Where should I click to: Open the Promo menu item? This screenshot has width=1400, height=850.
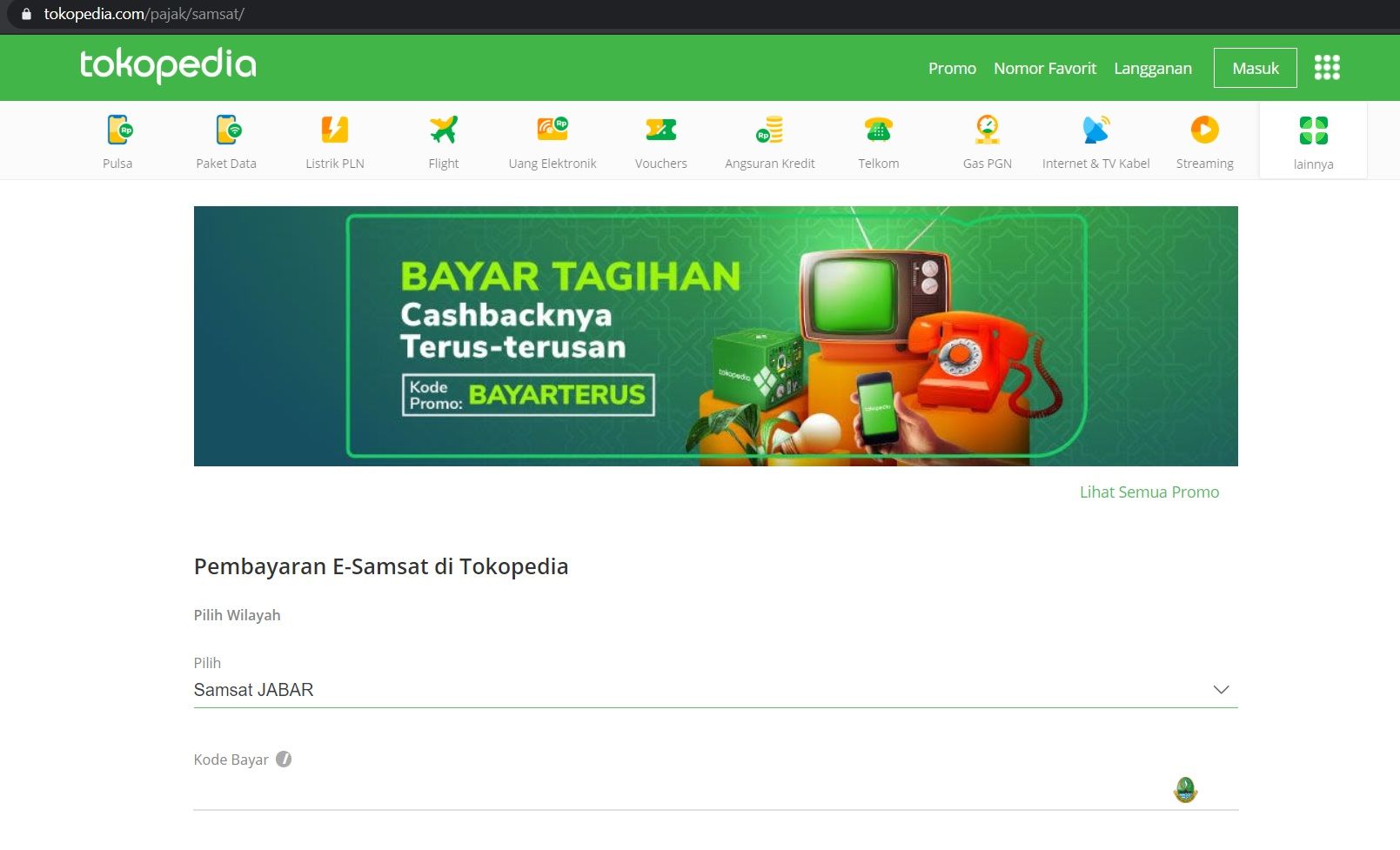click(952, 68)
